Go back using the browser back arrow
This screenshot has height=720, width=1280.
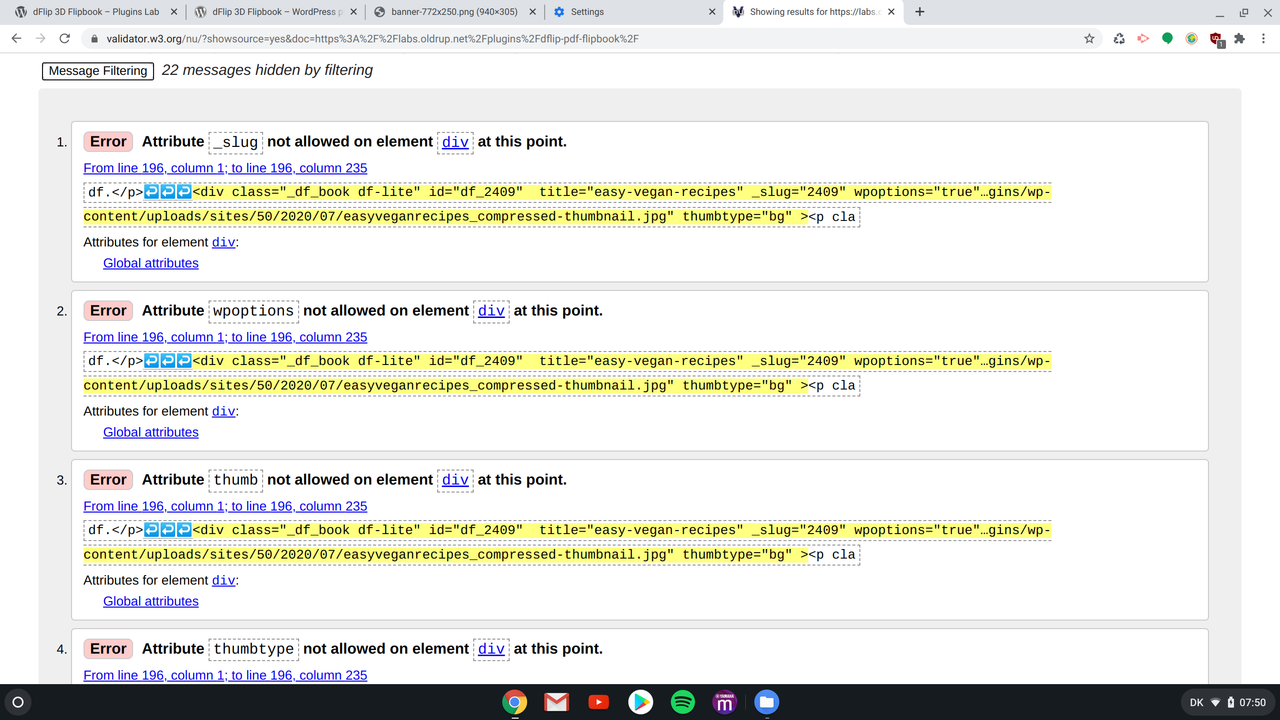17,38
